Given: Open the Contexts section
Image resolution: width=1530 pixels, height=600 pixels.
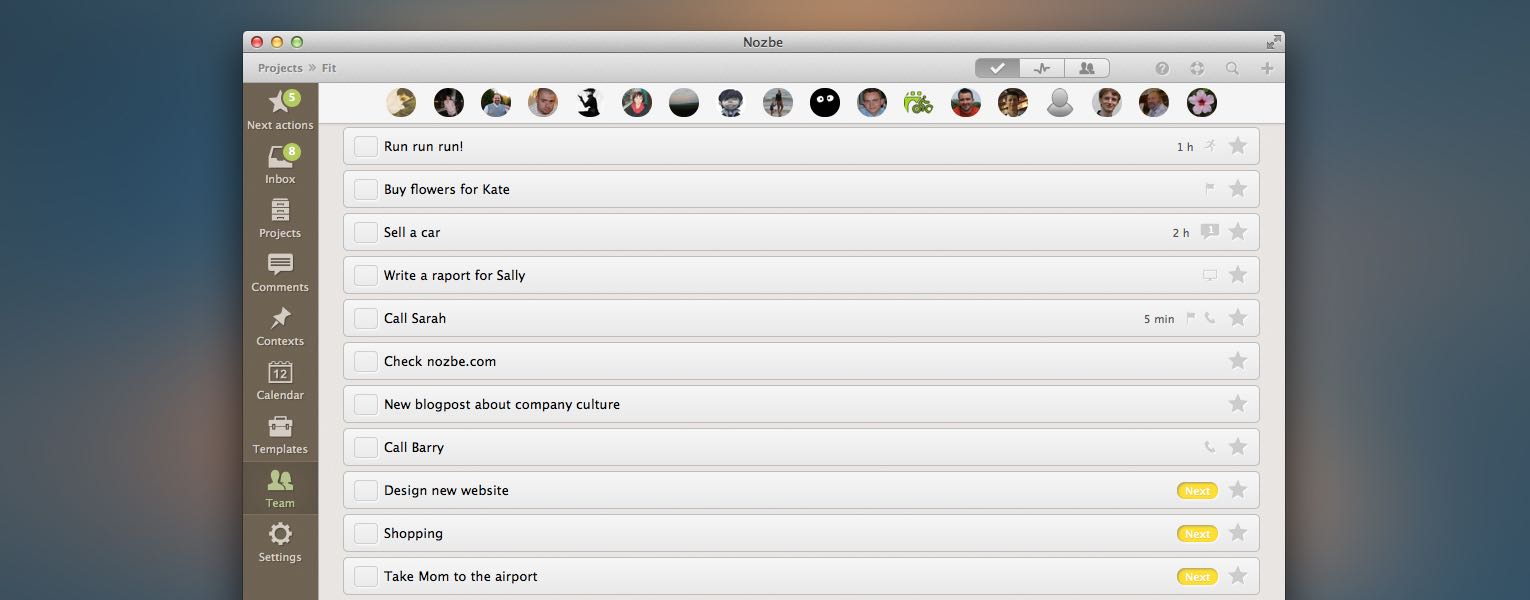Looking at the screenshot, I should click(x=280, y=327).
